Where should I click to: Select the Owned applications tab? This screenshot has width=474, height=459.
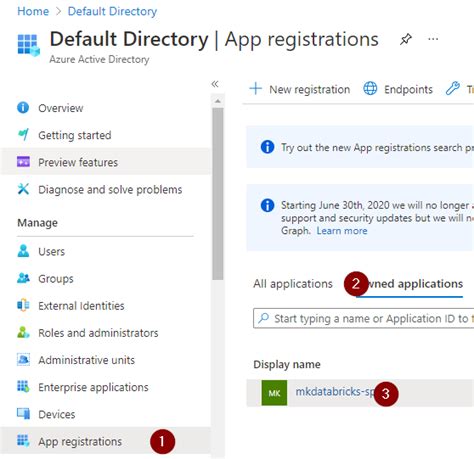[x=409, y=284]
